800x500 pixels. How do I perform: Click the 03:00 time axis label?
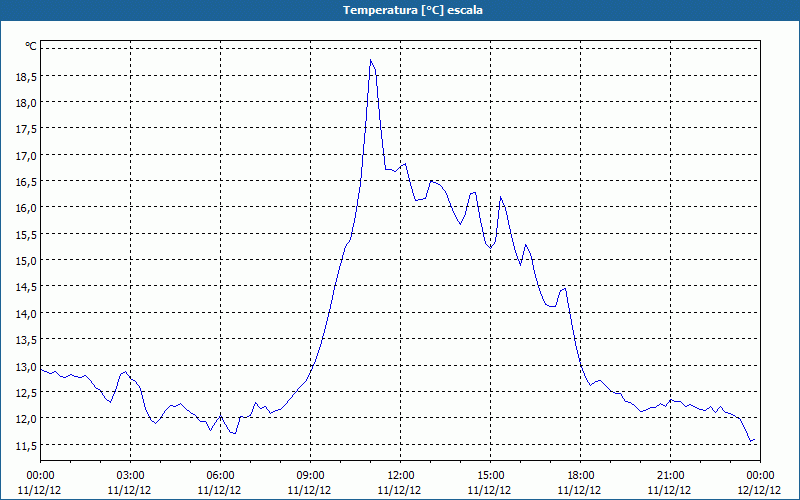pos(130,476)
